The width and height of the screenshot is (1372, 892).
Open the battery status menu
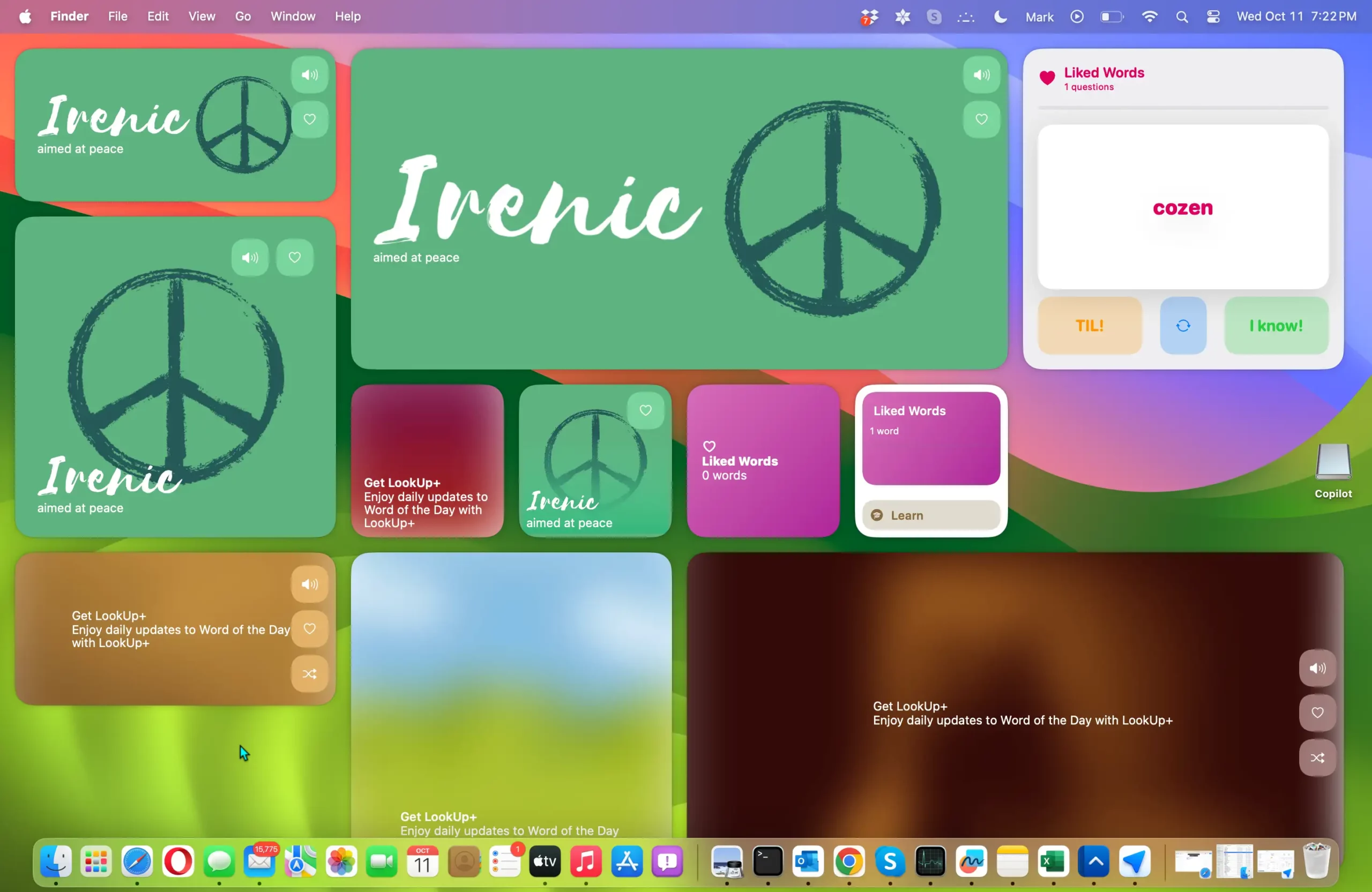pyautogui.click(x=1112, y=17)
